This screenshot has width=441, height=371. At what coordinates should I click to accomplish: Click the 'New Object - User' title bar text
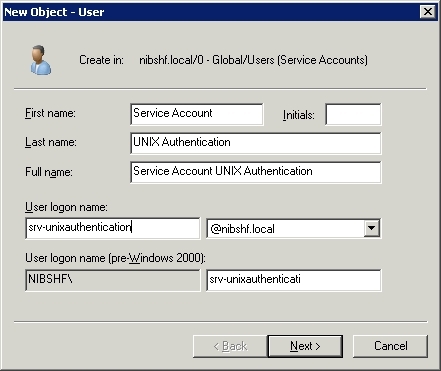pos(54,12)
